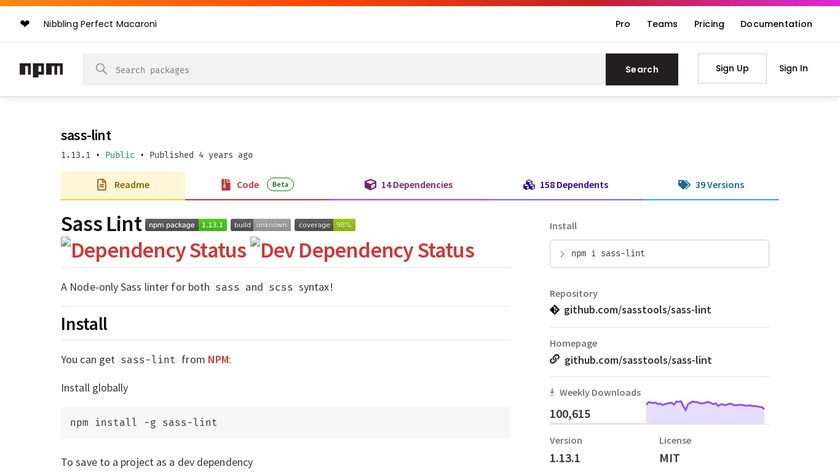Switch to the Code tab
The width and height of the screenshot is (840, 472).
pyautogui.click(x=257, y=185)
